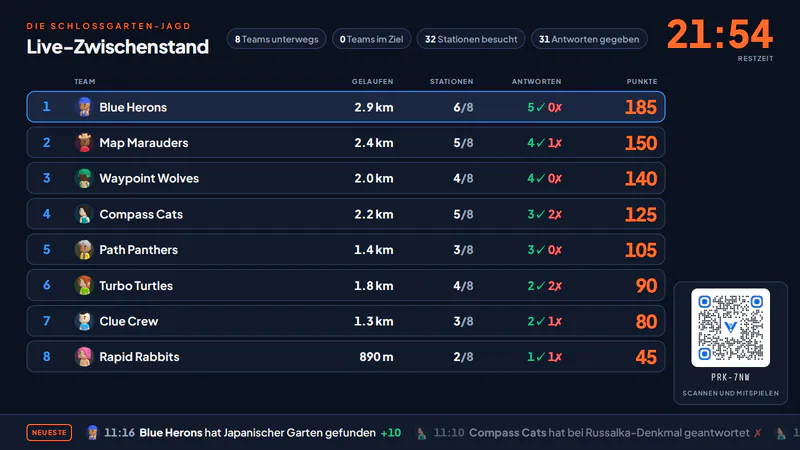800x450 pixels.
Task: Click the 6/8 stations value
Action: click(463, 107)
